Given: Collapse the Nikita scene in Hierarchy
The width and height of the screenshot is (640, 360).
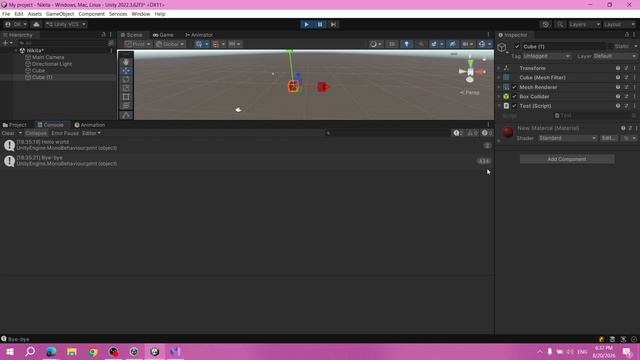Looking at the screenshot, I should tap(16, 51).
